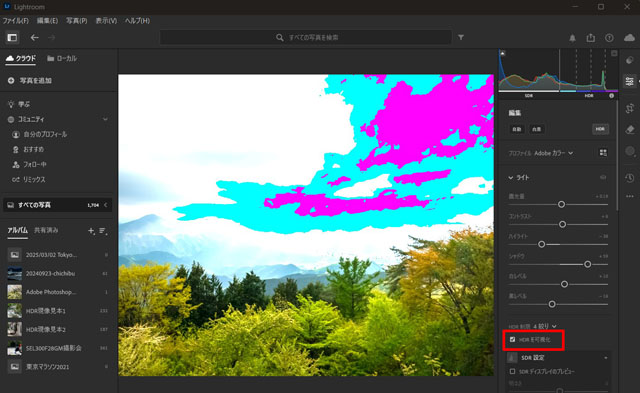Click 写真を追加 button
Image resolution: width=640 pixels, height=393 pixels.
tap(29, 80)
